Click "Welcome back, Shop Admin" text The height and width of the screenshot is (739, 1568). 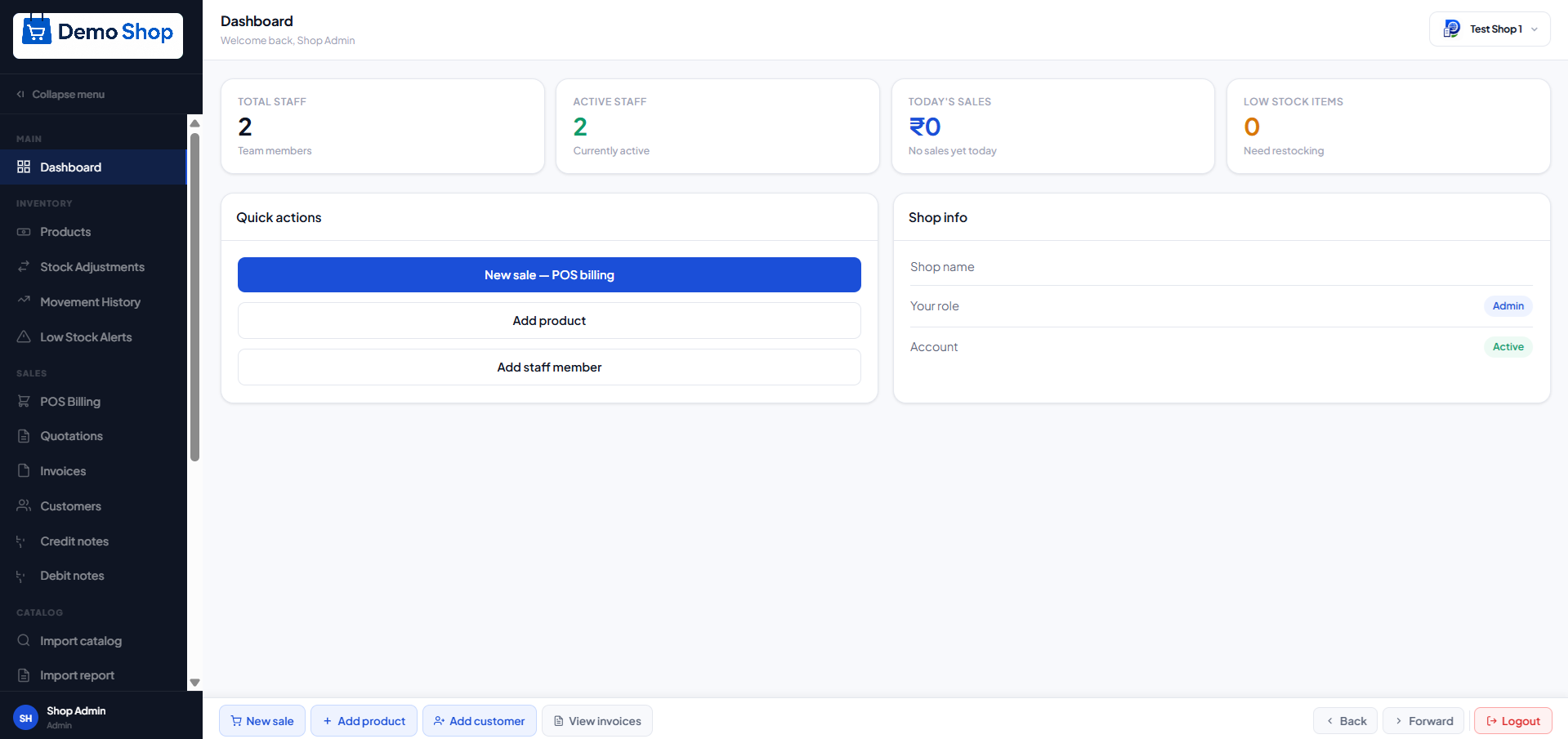[x=288, y=41]
